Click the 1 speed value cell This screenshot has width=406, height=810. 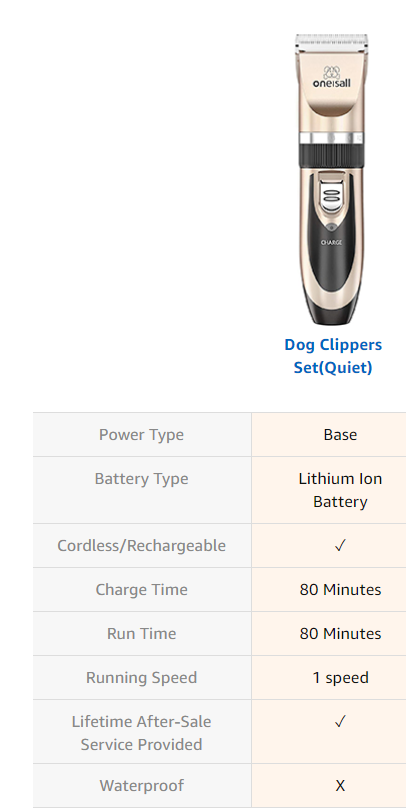(x=340, y=677)
